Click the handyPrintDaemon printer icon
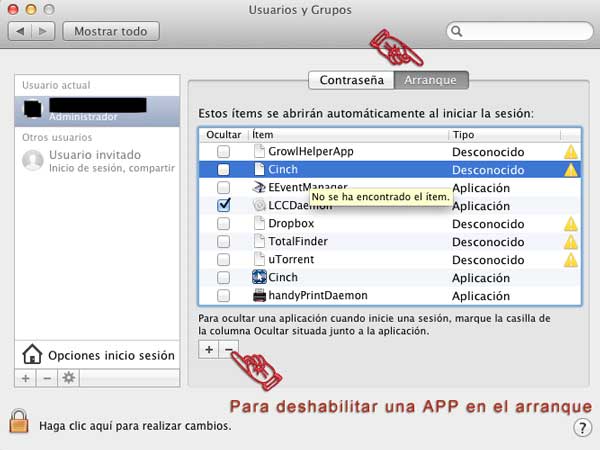 [x=259, y=295]
